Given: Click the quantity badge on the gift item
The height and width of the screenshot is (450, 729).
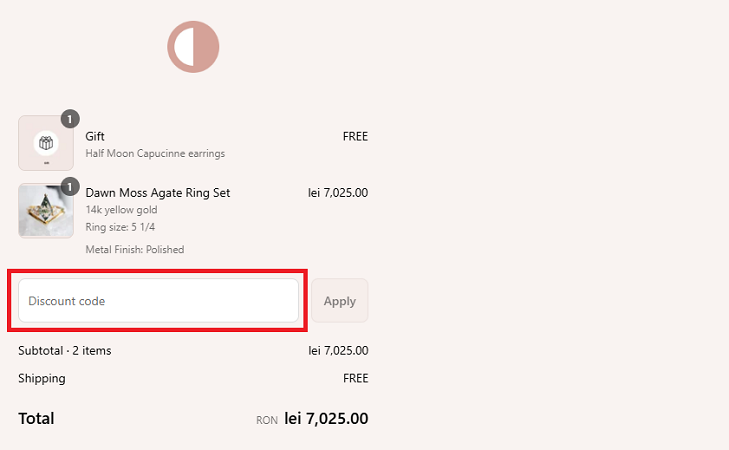Looking at the screenshot, I should tap(69, 119).
